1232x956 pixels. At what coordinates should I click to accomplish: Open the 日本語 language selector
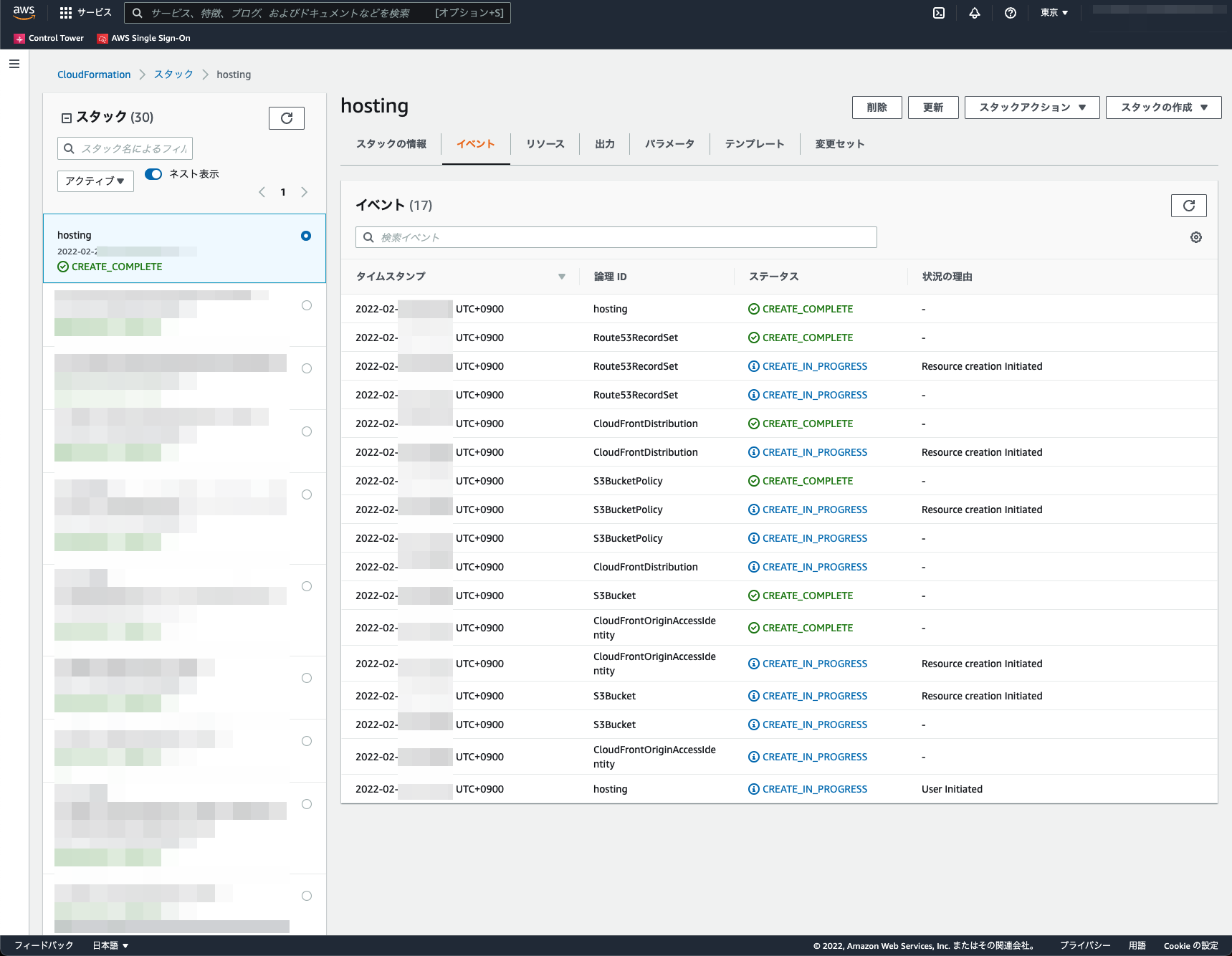click(x=110, y=945)
